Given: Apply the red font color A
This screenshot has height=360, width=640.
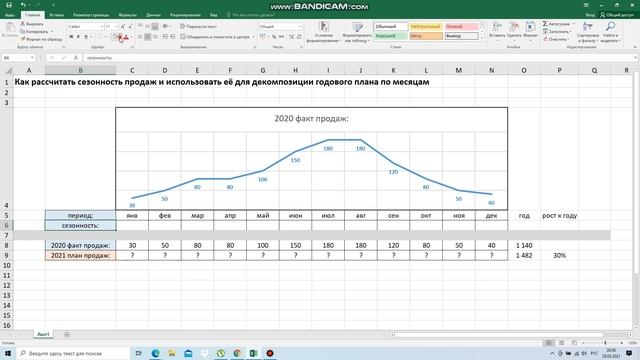Looking at the screenshot, I should coord(126,37).
